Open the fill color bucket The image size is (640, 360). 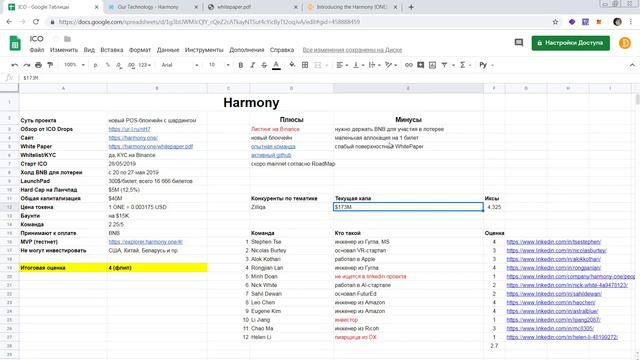pos(292,65)
